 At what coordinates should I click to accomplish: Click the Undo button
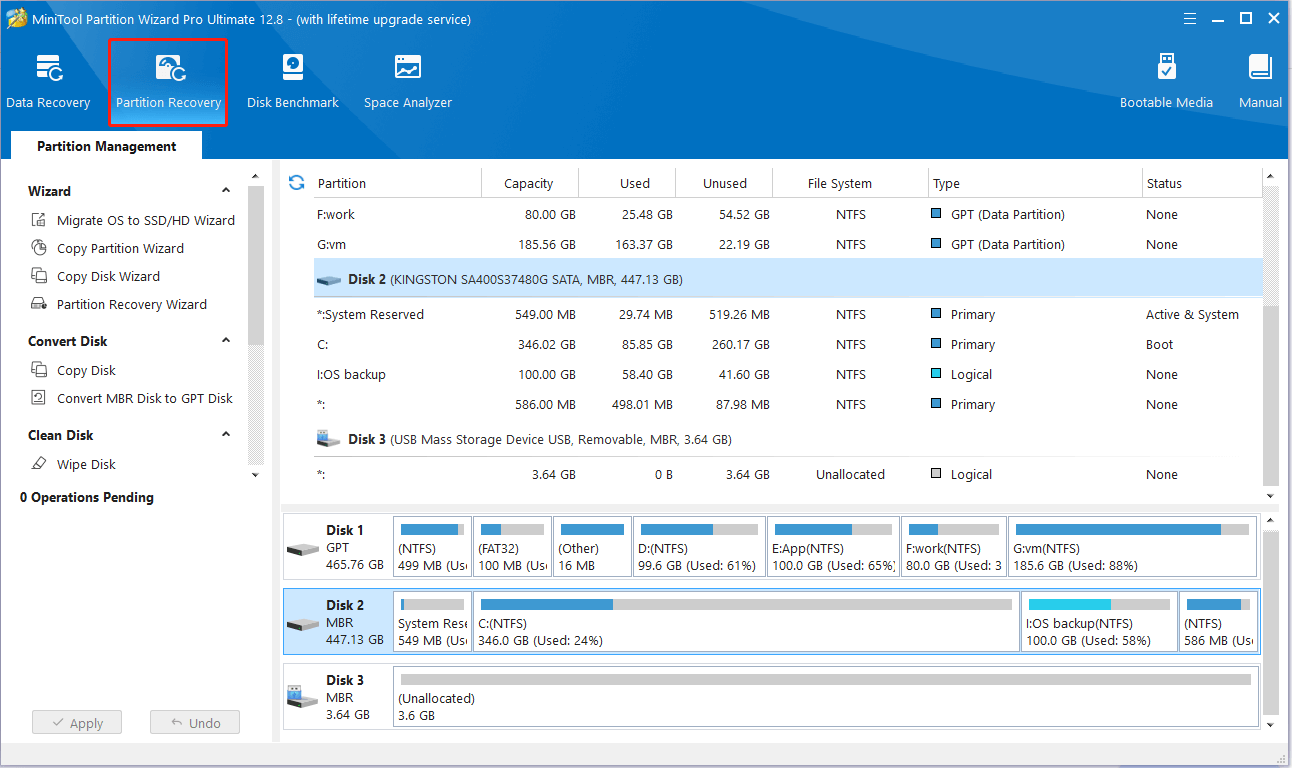(195, 723)
